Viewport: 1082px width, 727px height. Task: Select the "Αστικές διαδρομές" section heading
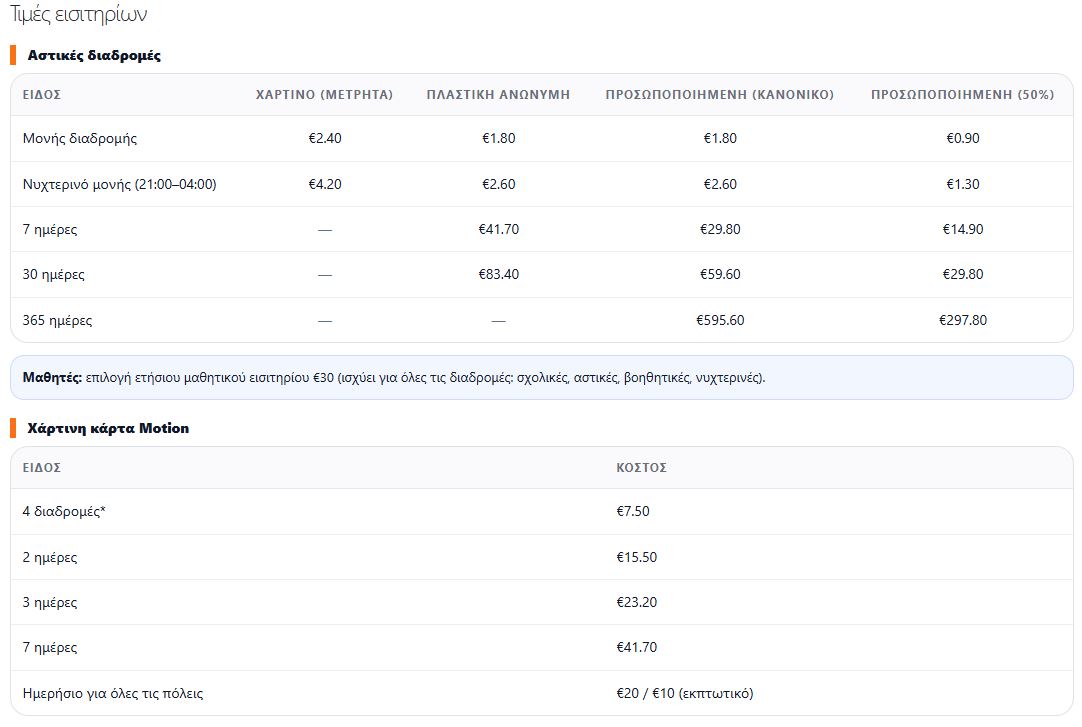pyautogui.click(x=94, y=55)
